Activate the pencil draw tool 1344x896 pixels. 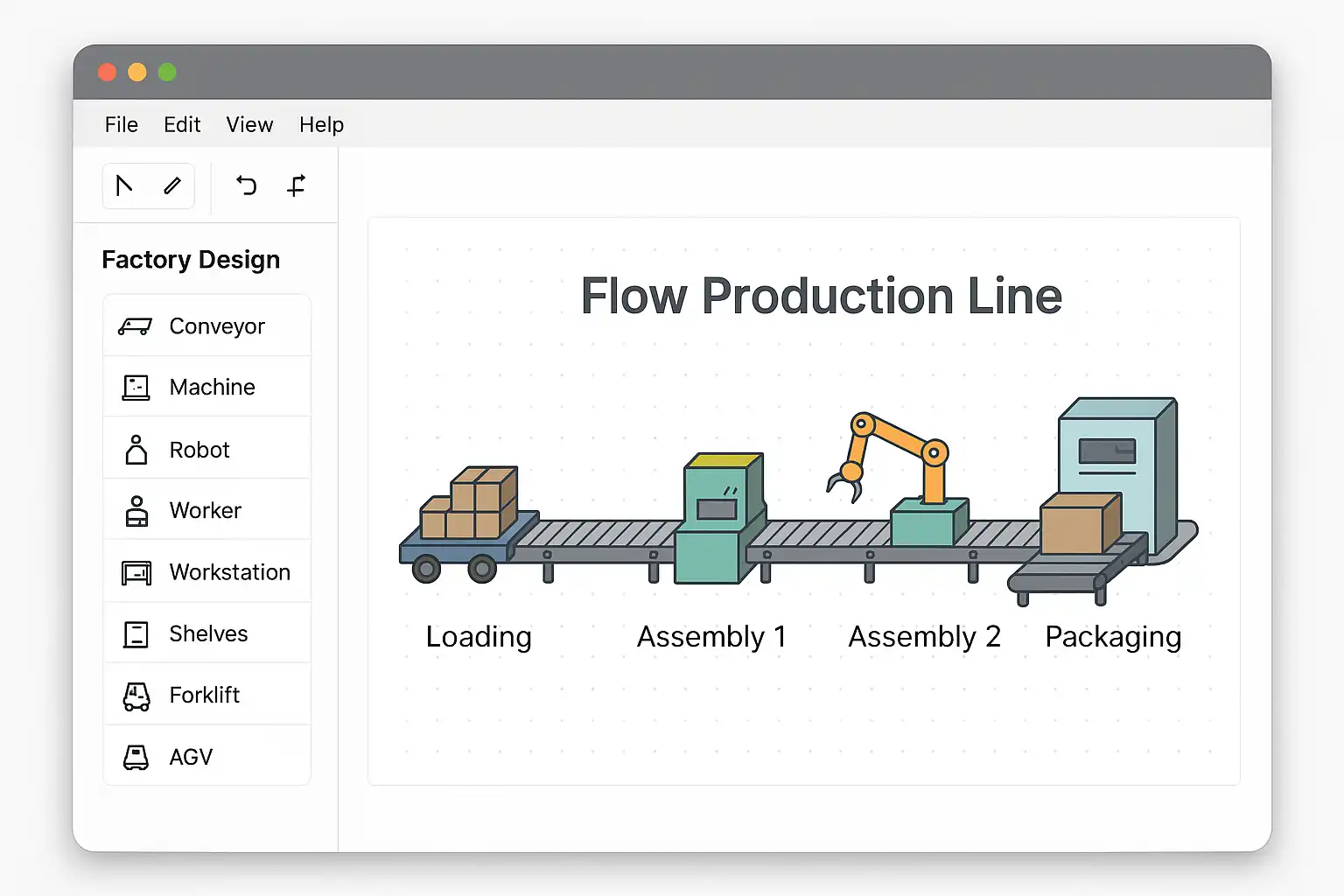coord(172,185)
